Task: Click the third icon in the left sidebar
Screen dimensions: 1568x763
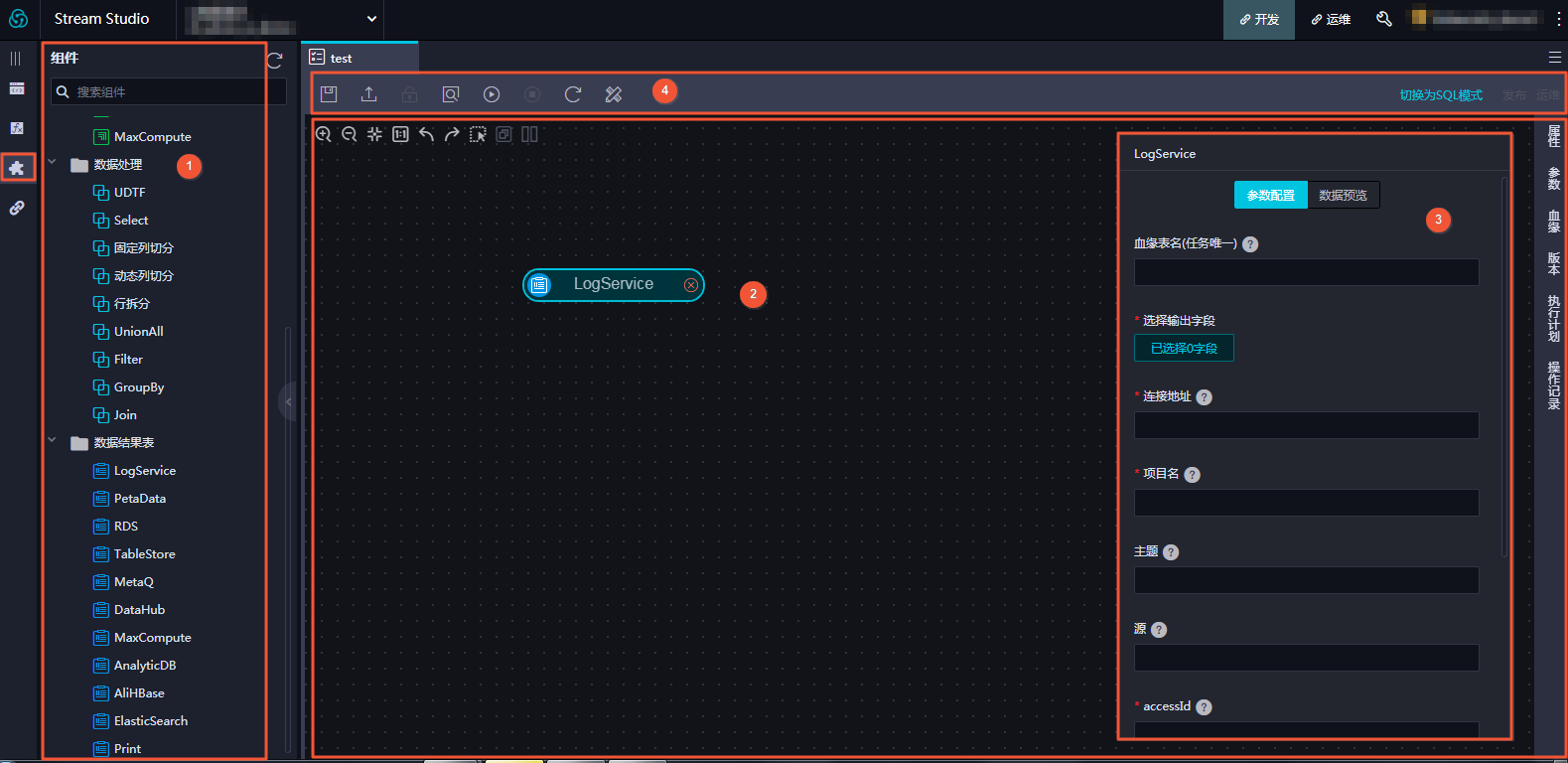Action: pyautogui.click(x=17, y=128)
